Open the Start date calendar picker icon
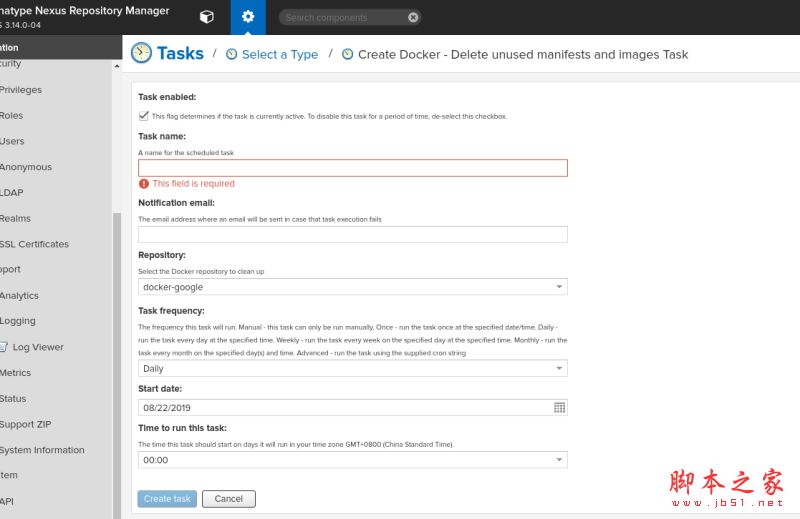Image resolution: width=800 pixels, height=519 pixels. (559, 408)
